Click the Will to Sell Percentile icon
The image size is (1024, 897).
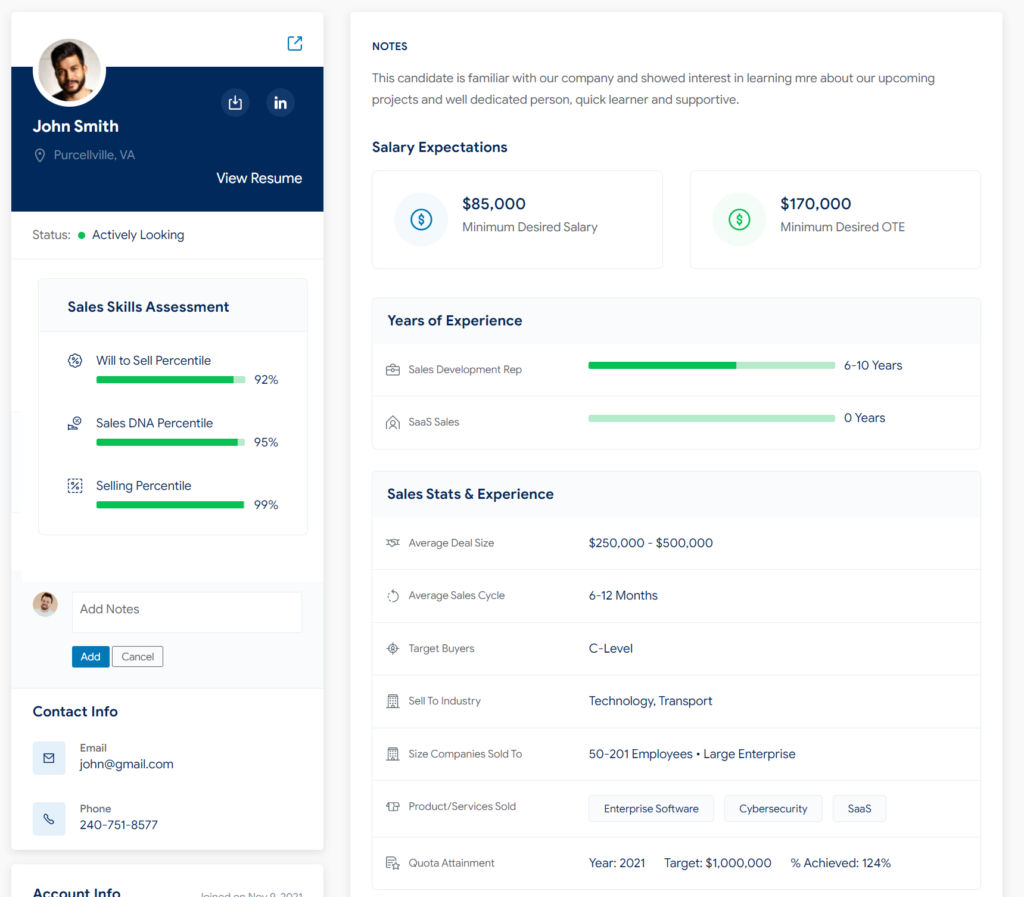75,360
